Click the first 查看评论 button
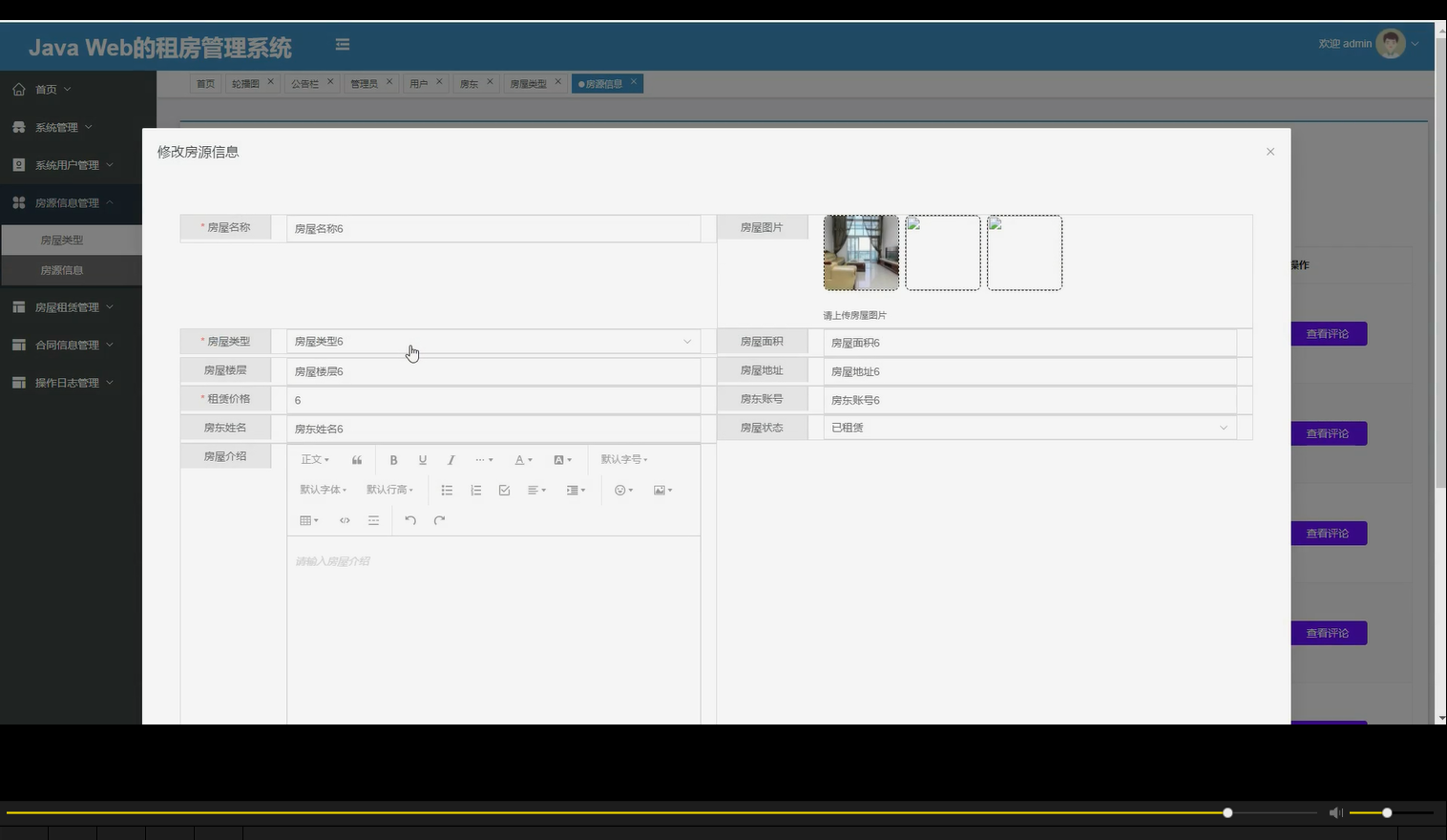The height and width of the screenshot is (840, 1447). (x=1328, y=334)
